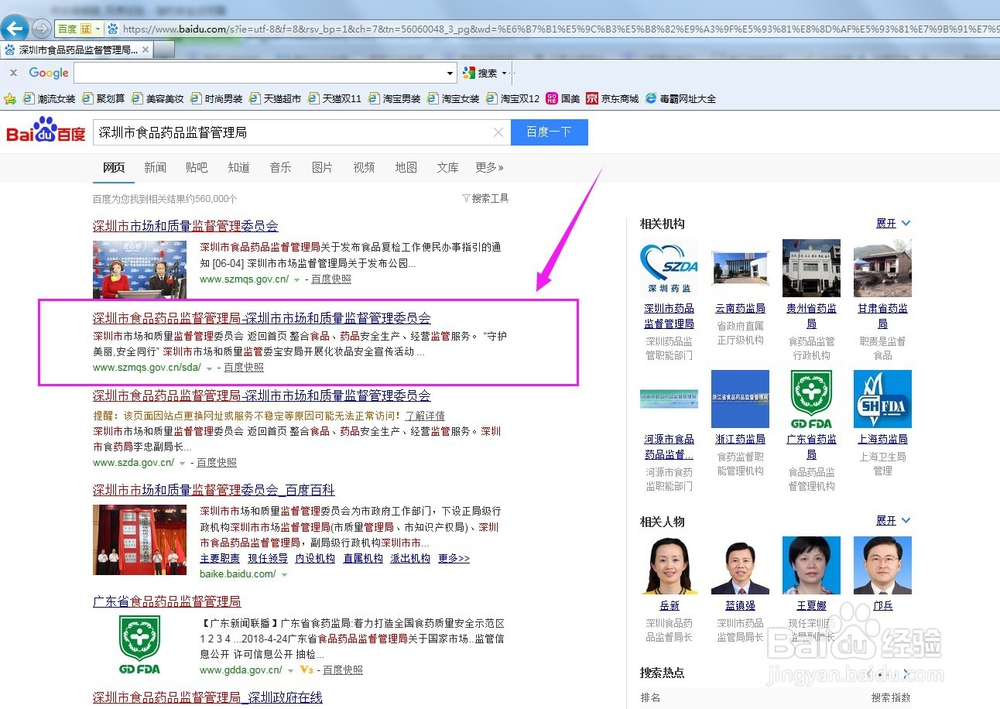Click the Google toolbar search input field

point(260,73)
